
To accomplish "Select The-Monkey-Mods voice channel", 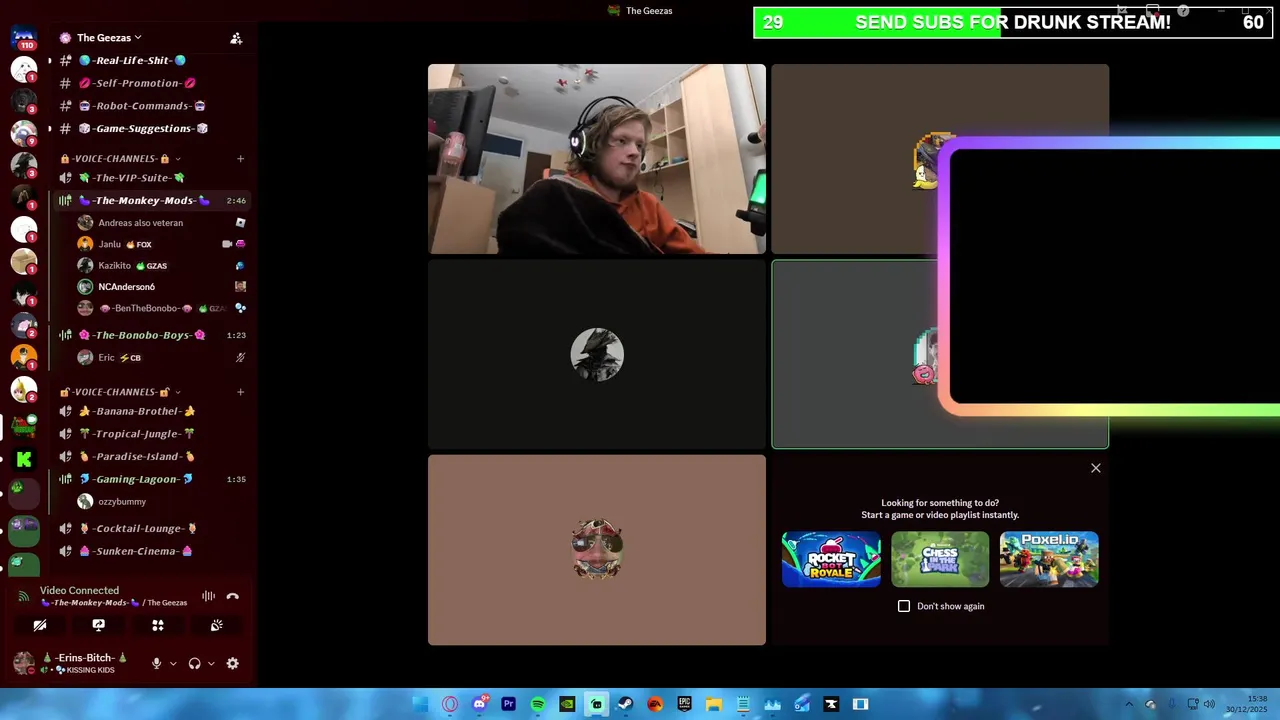I will tap(150, 201).
